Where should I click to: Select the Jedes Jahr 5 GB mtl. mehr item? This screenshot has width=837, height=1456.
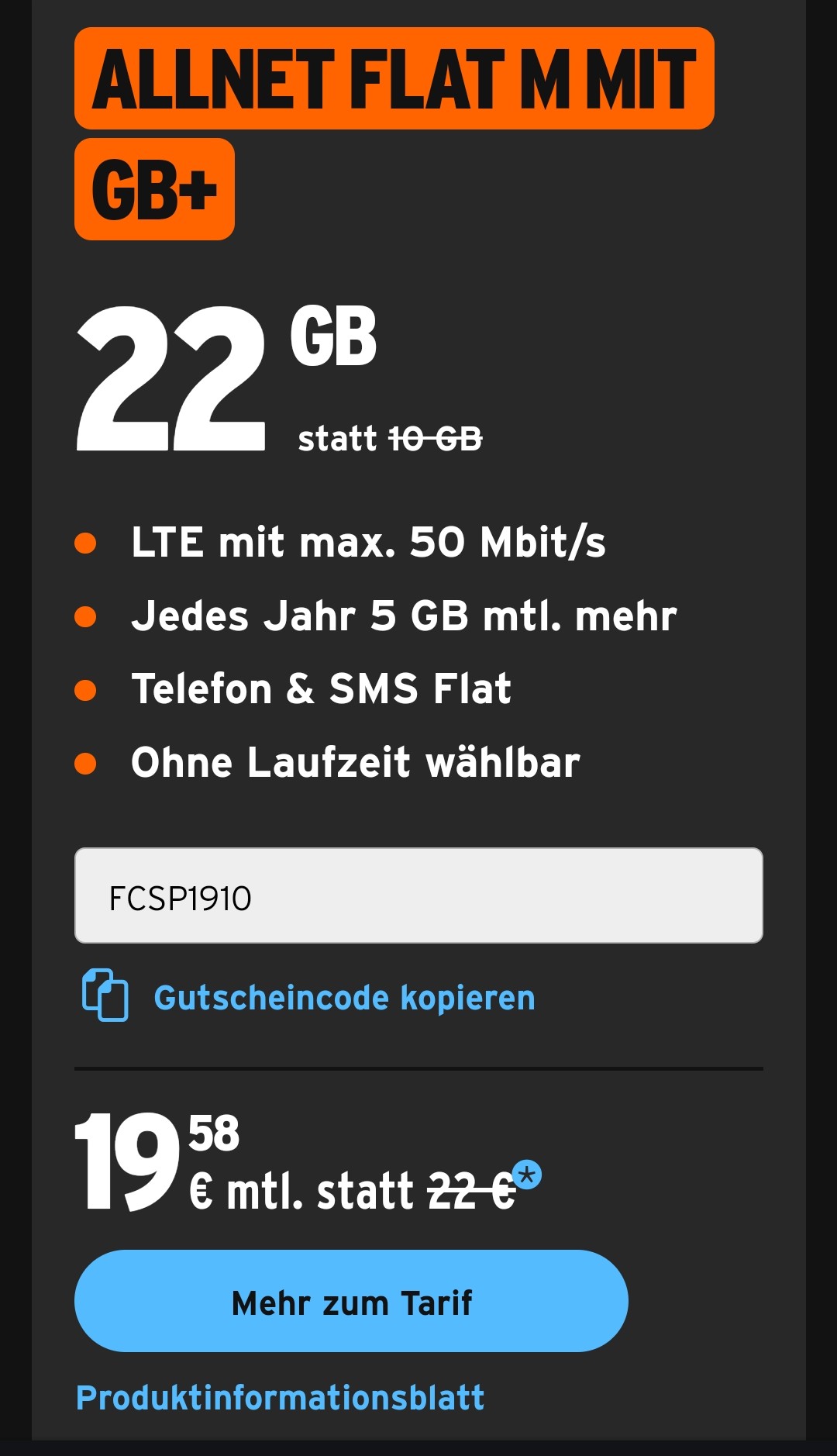[403, 615]
